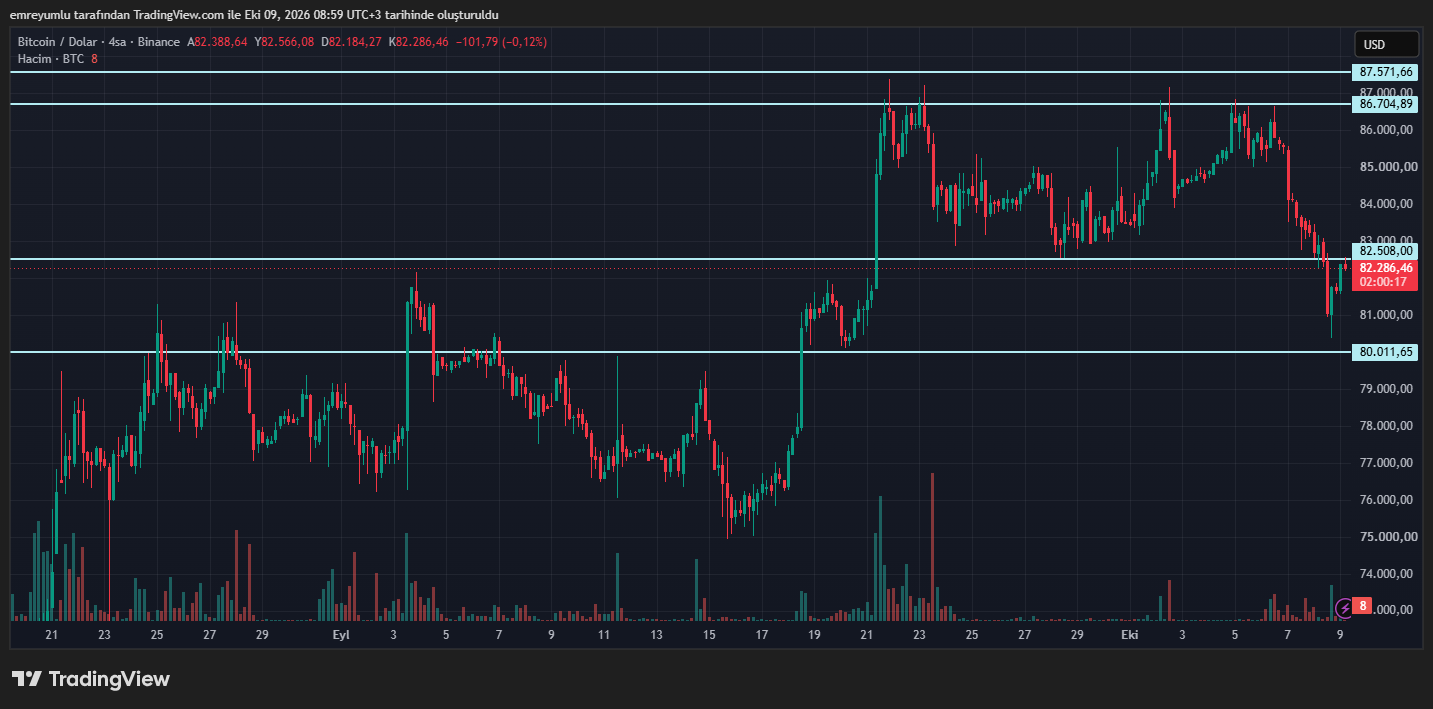Select the 82.508,00 price line label
Image resolution: width=1433 pixels, height=709 pixels.
pyautogui.click(x=1385, y=250)
